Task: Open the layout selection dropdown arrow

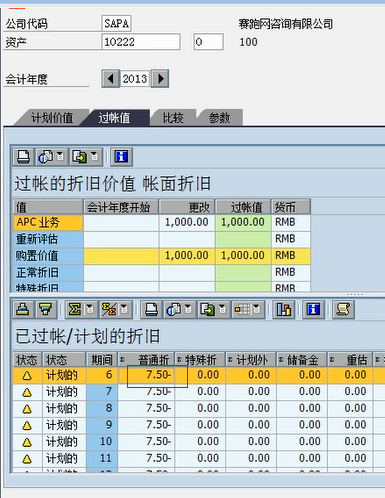Action: tap(256, 309)
